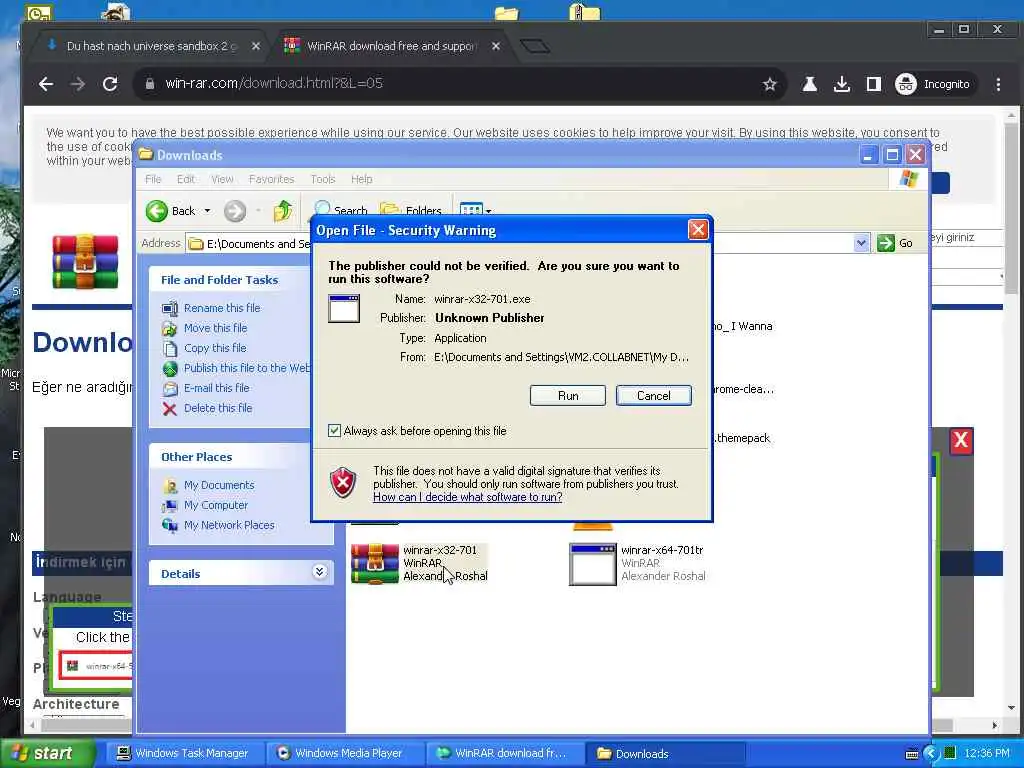The image size is (1024, 768).
Task: Expand the Address bar dropdown arrow
Action: click(x=861, y=243)
